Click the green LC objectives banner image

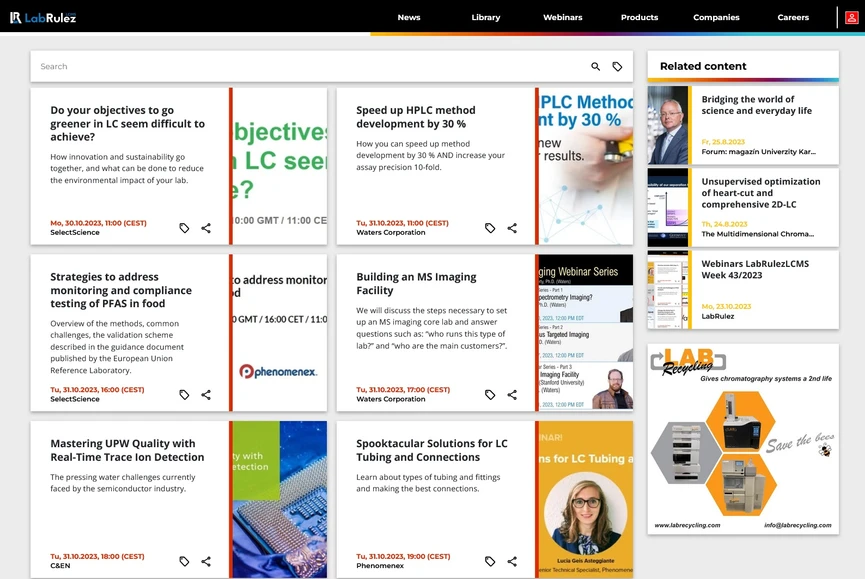[280, 166]
